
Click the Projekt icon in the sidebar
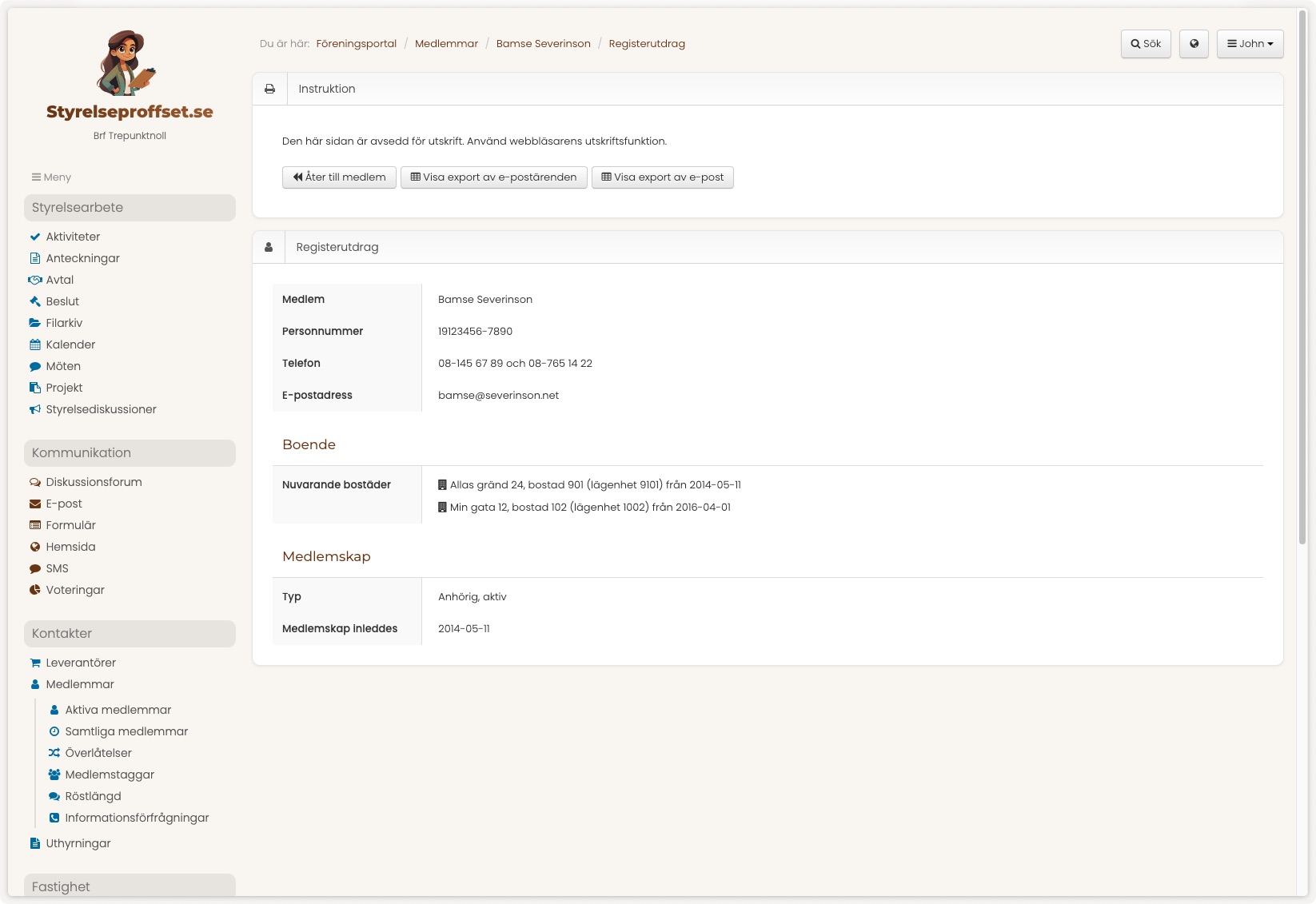(x=35, y=388)
